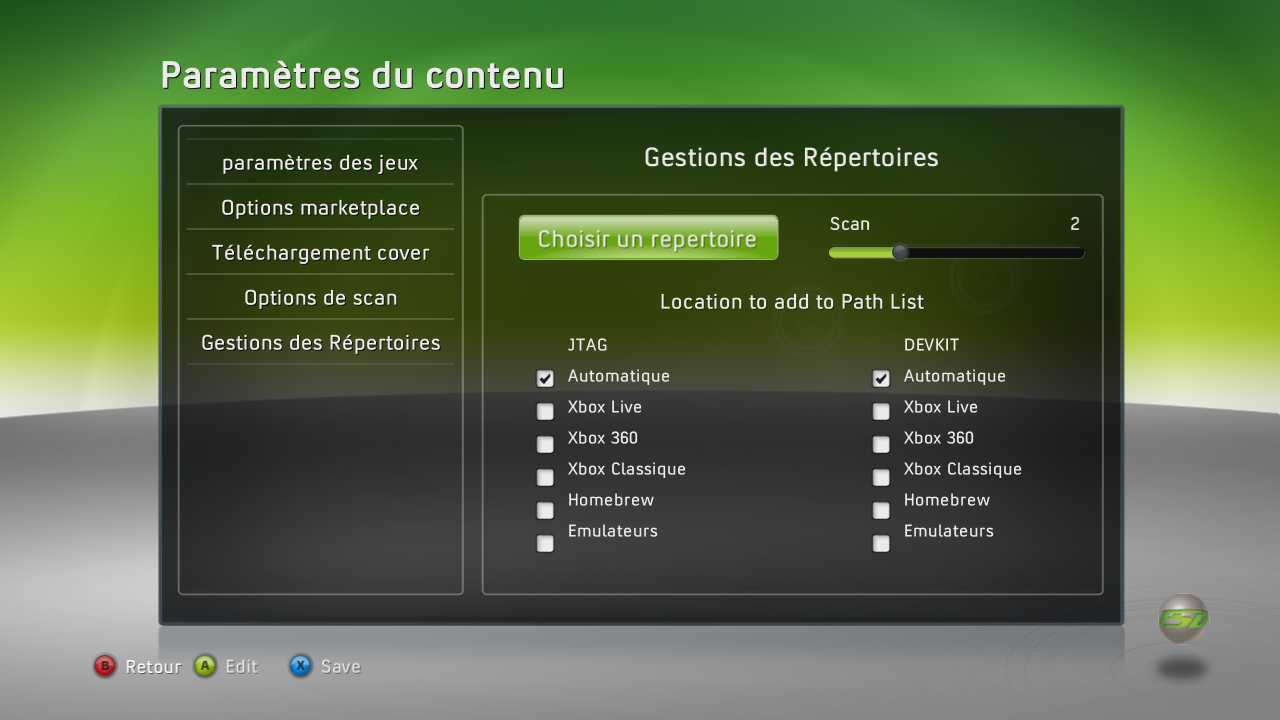Enable JTAG Xbox Live checkbox
1280x720 pixels.
pos(545,410)
